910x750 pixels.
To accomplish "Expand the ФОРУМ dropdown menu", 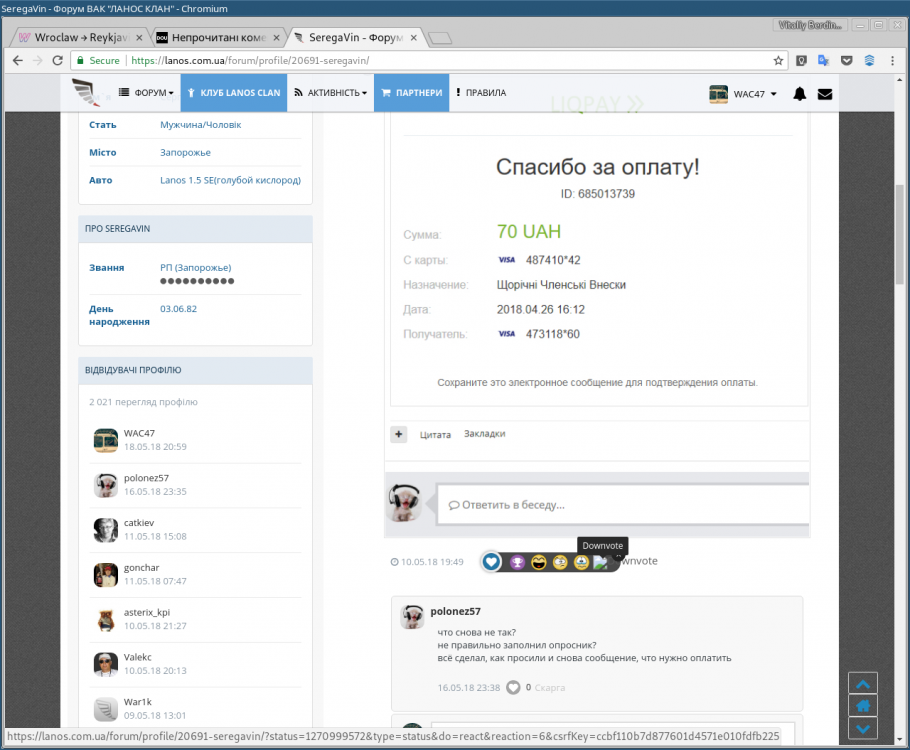I will [x=146, y=93].
